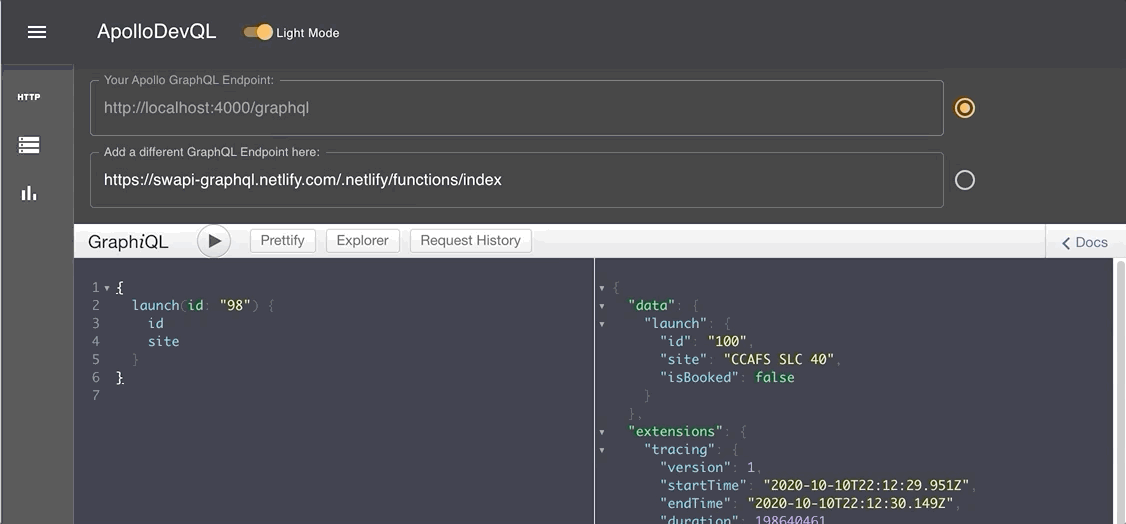
Task: Click the launch id "98" argument
Action: [235, 306]
